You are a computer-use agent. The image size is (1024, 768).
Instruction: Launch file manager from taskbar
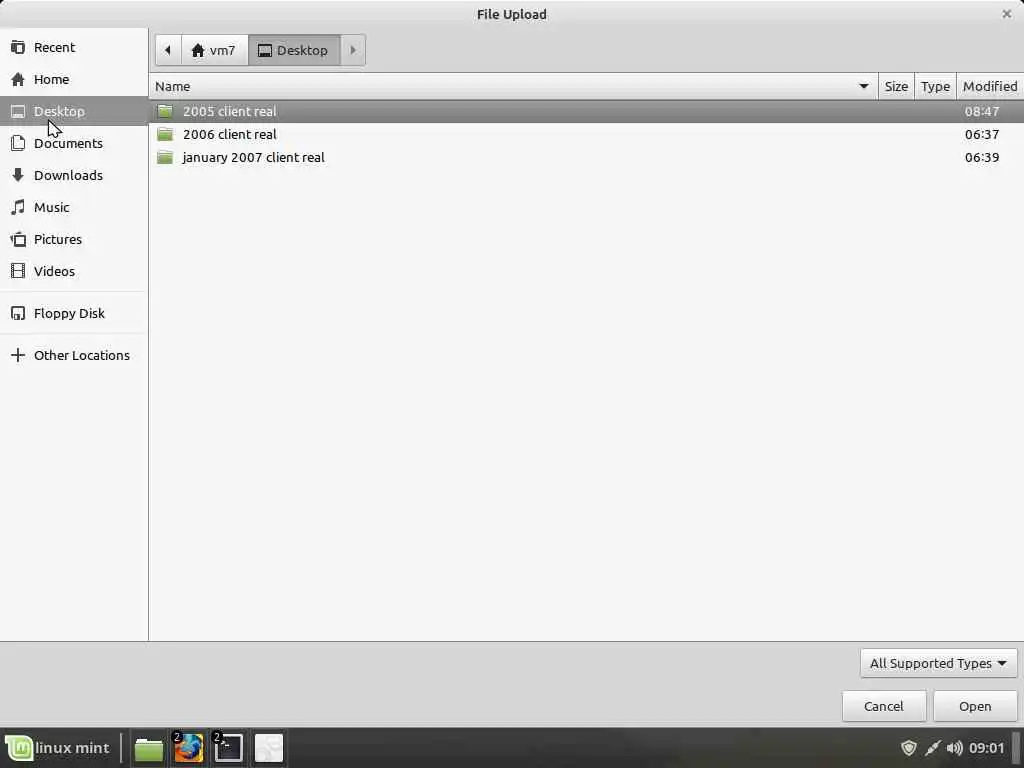click(149, 748)
